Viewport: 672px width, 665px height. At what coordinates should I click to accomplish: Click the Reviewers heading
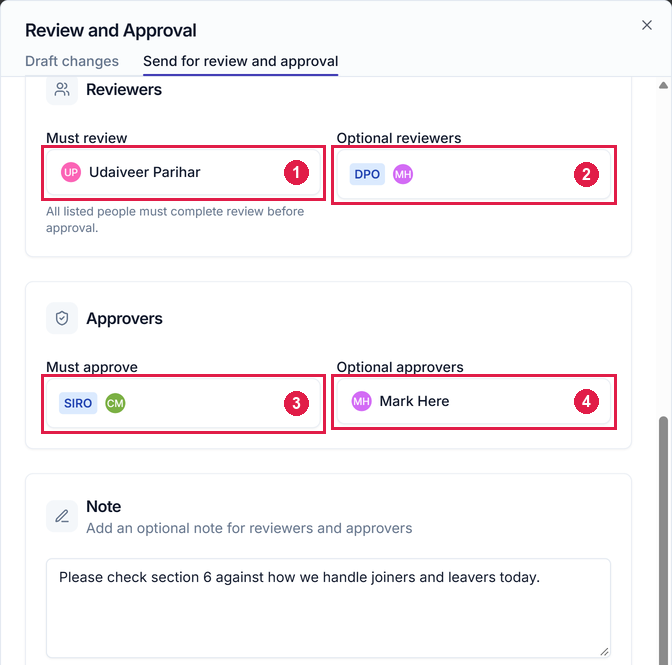124,90
